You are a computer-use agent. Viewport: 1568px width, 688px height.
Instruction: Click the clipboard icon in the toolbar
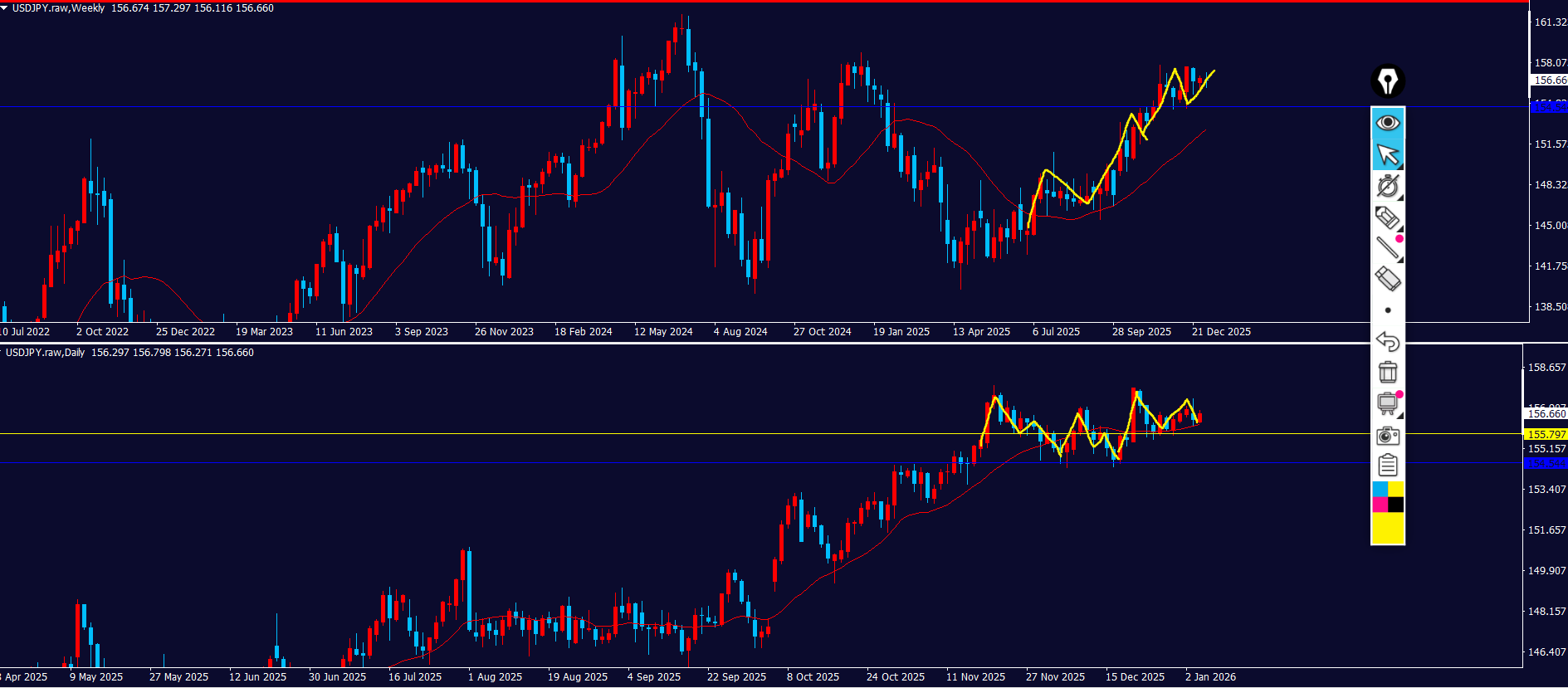pyautogui.click(x=1387, y=466)
